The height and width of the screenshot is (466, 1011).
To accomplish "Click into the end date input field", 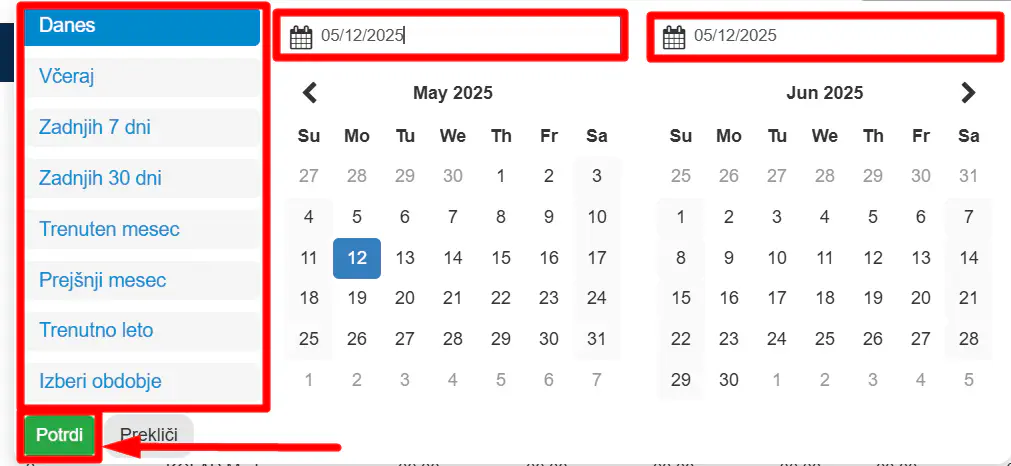I will coord(825,35).
